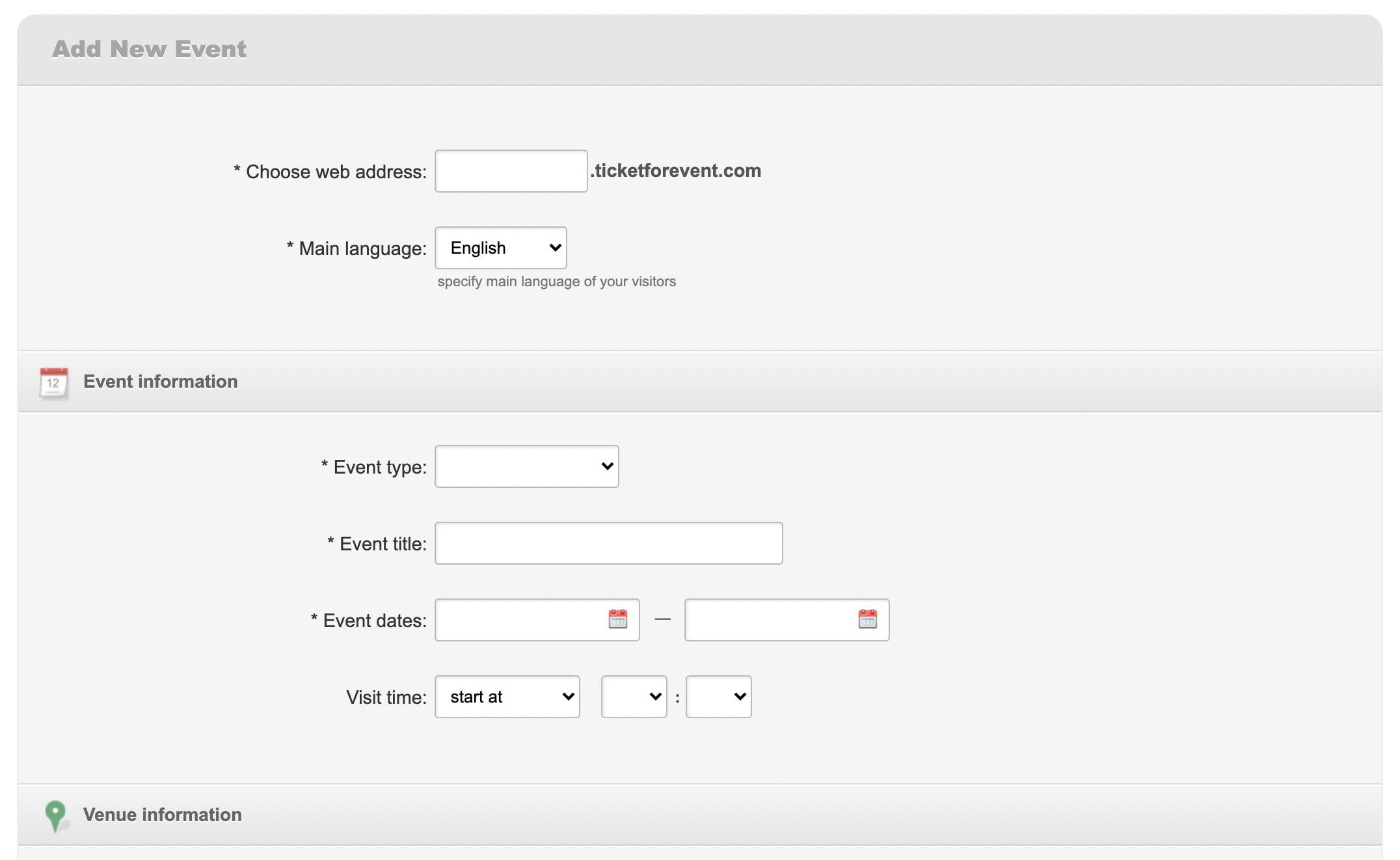Click the Visit time label

[x=386, y=697]
